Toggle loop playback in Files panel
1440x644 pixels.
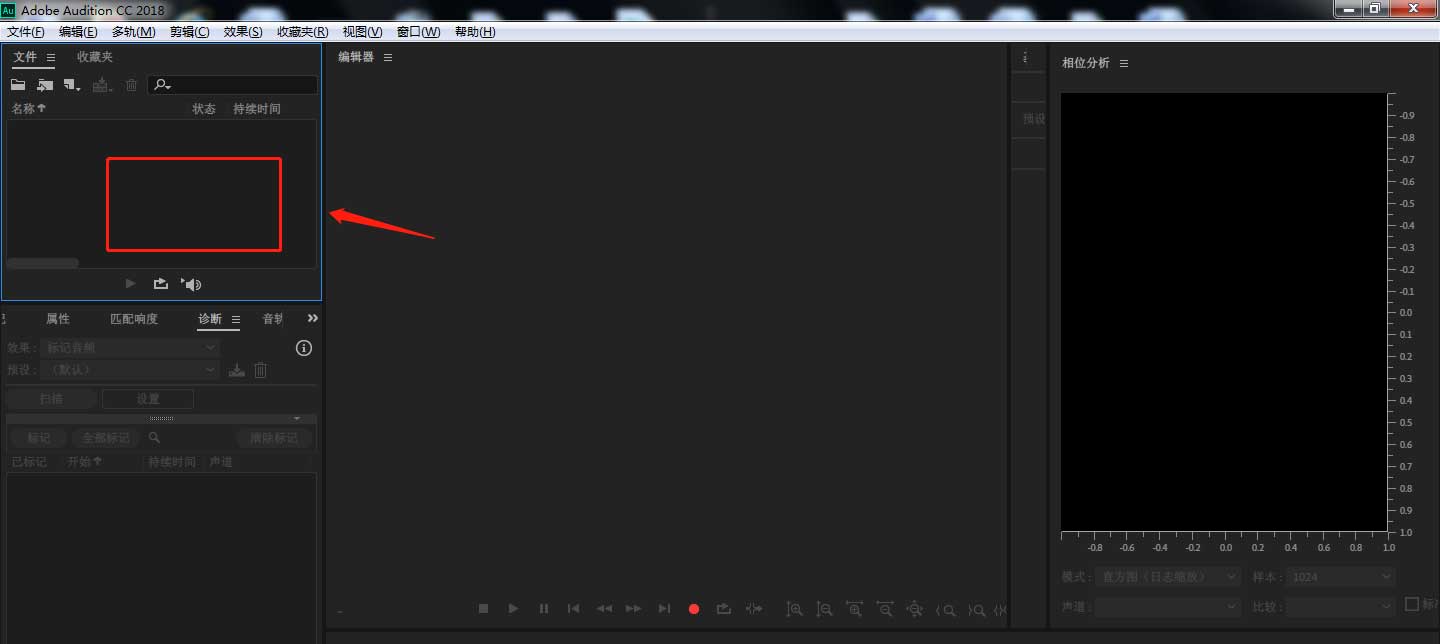coord(161,284)
